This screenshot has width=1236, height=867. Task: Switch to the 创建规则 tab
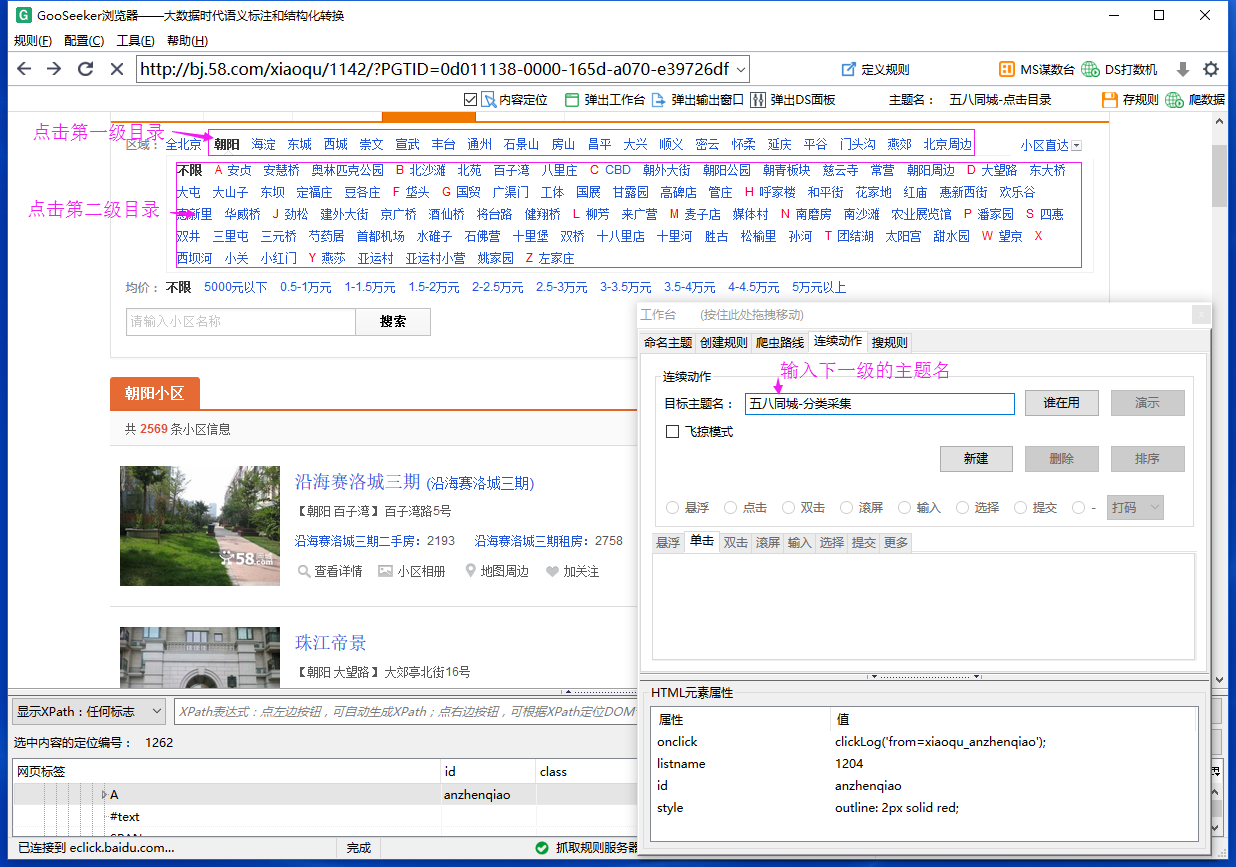723,342
